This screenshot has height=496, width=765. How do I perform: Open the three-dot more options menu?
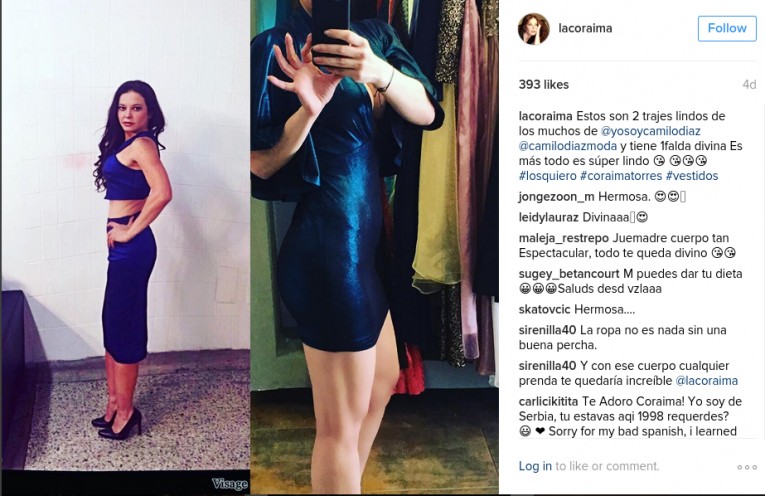(x=747, y=467)
